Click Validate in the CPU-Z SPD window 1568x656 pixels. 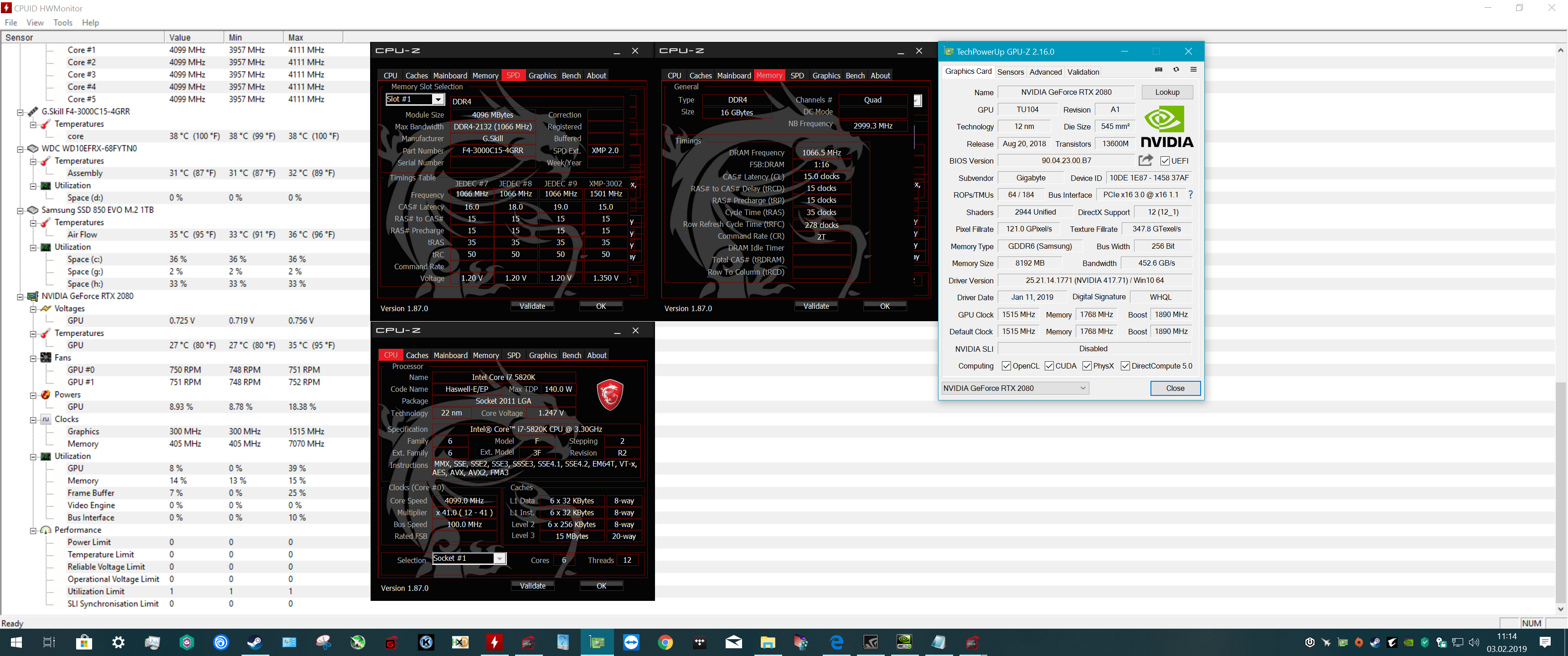[x=532, y=306]
